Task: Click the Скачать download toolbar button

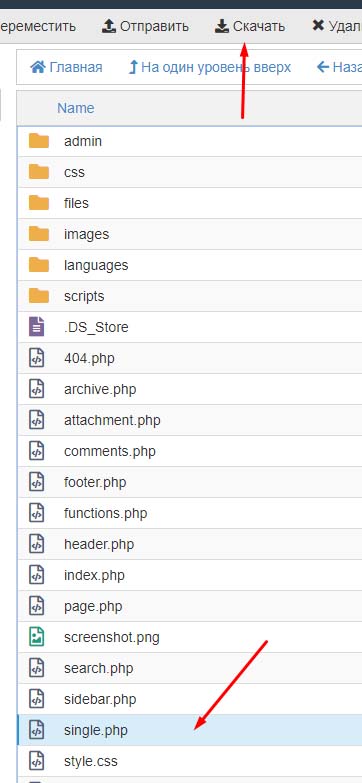Action: click(x=250, y=26)
